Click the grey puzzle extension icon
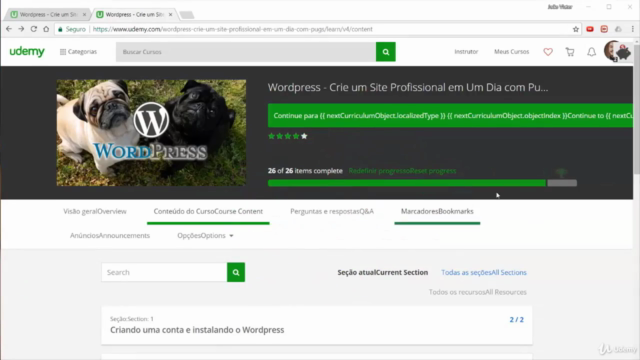This screenshot has width=640, height=360. [x=618, y=29]
